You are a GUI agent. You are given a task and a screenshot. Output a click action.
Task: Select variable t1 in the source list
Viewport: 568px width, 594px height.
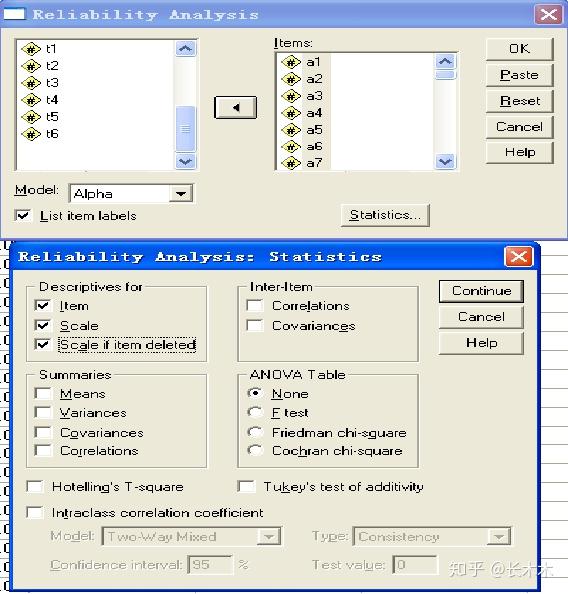39,49
